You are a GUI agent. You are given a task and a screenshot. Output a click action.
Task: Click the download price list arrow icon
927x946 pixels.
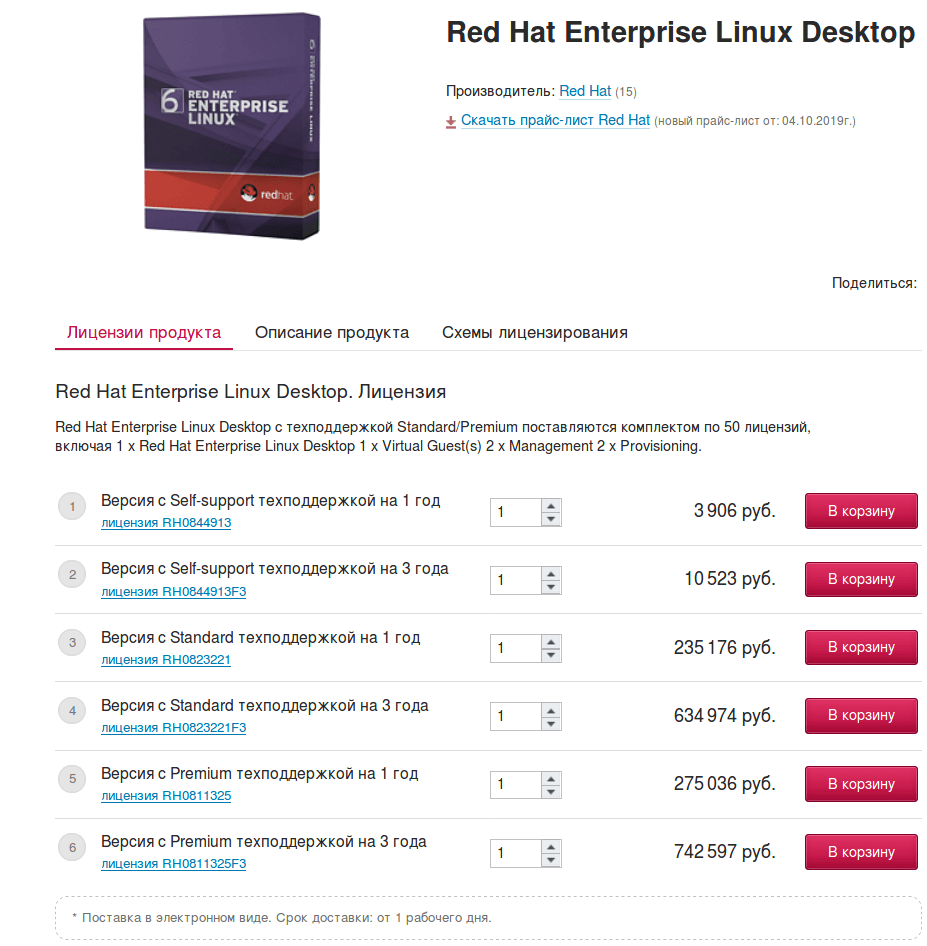(451, 122)
